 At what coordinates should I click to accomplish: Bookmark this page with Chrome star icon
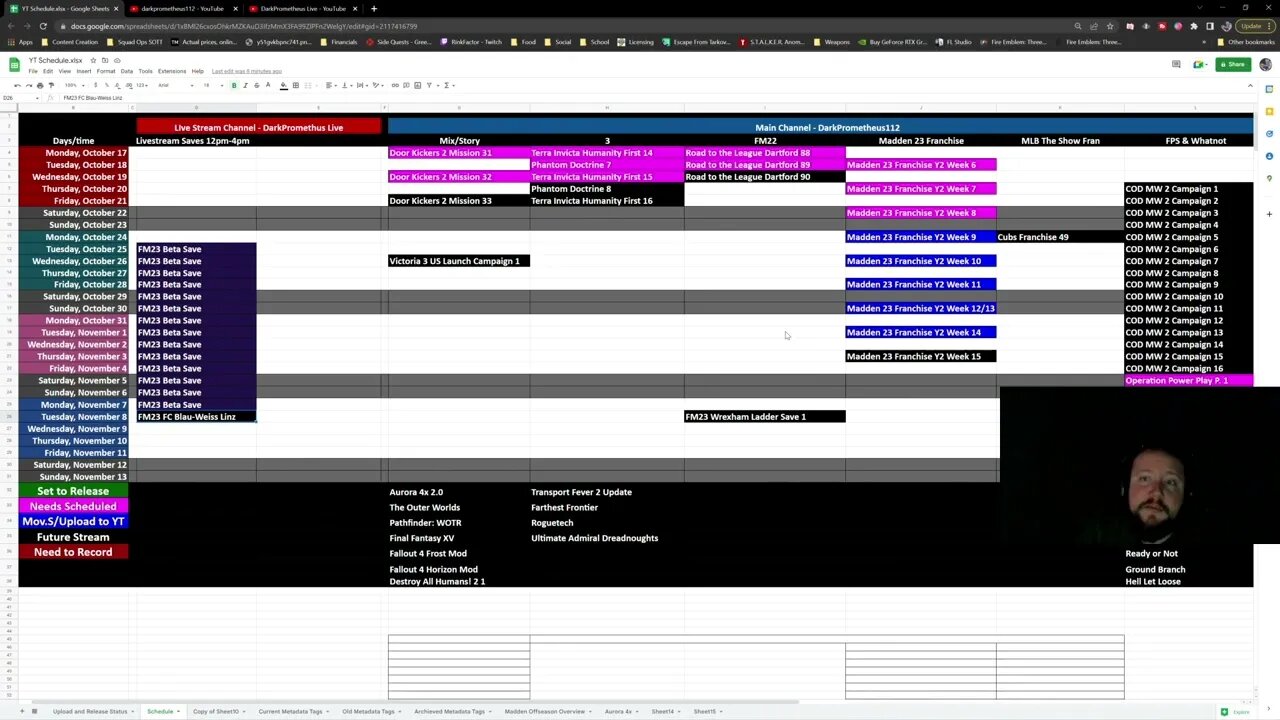coord(1110,26)
